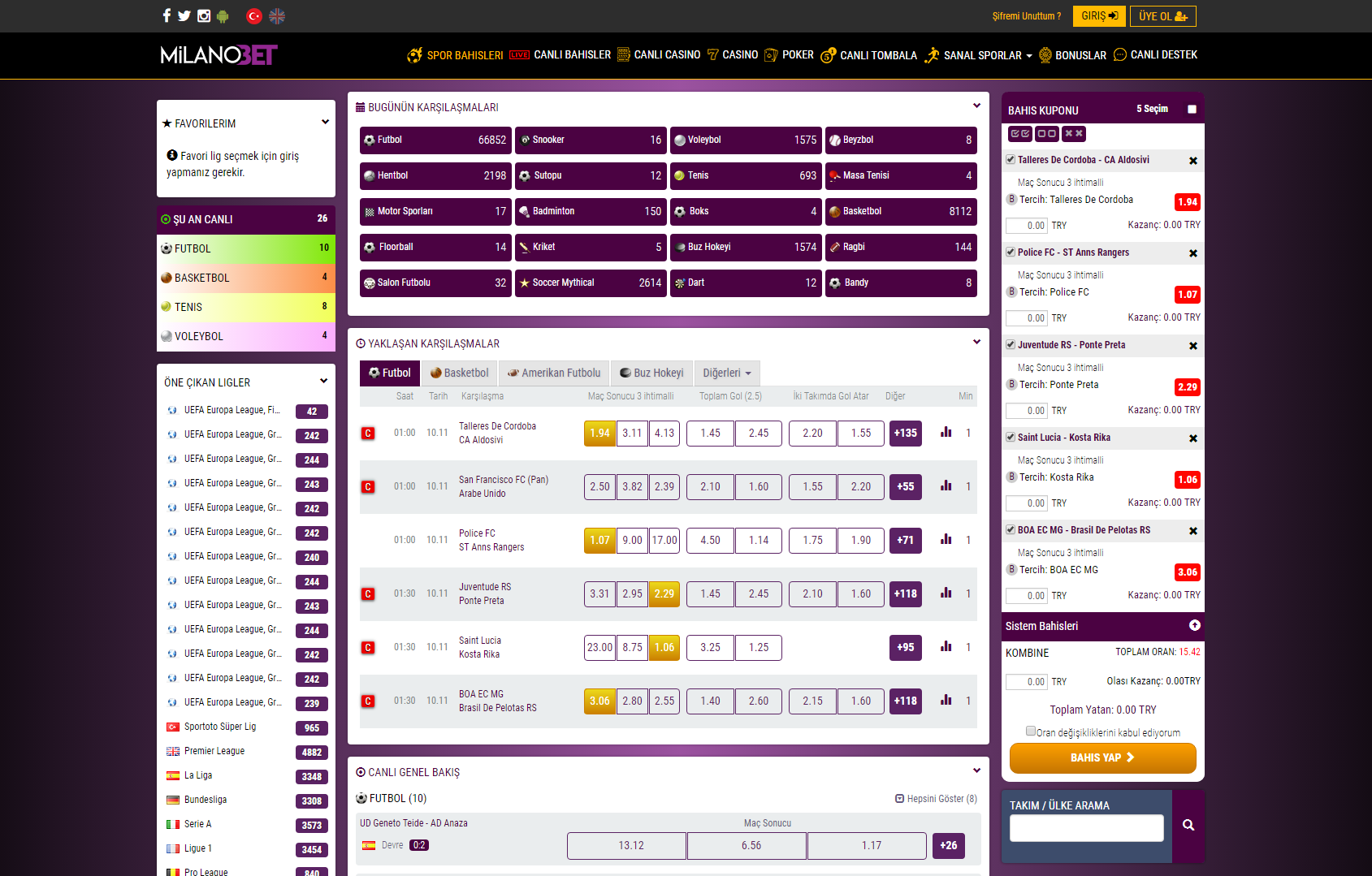1372x876 pixels.
Task: Open statistics chart for Talleres De Cordoba match
Action: [x=946, y=433]
